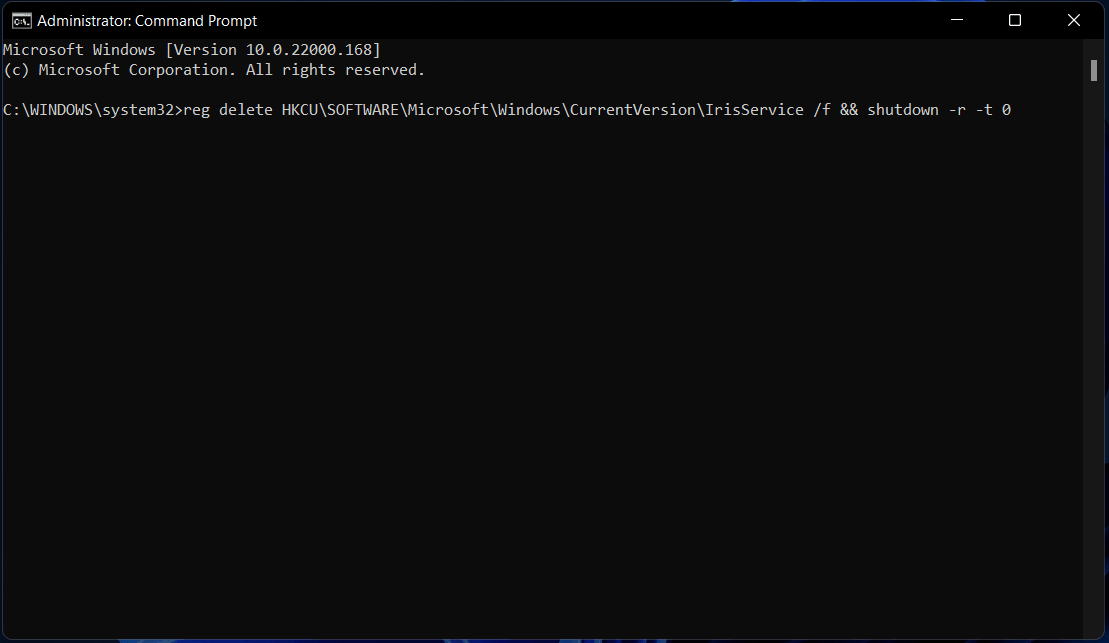Click 'HKCU' in the registry path

pos(300,110)
